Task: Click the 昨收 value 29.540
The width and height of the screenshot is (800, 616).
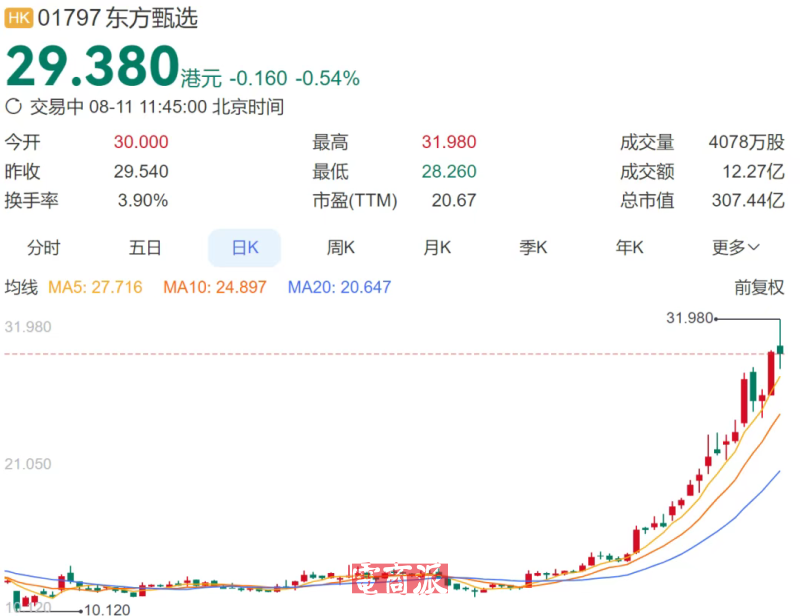Action: pos(141,171)
